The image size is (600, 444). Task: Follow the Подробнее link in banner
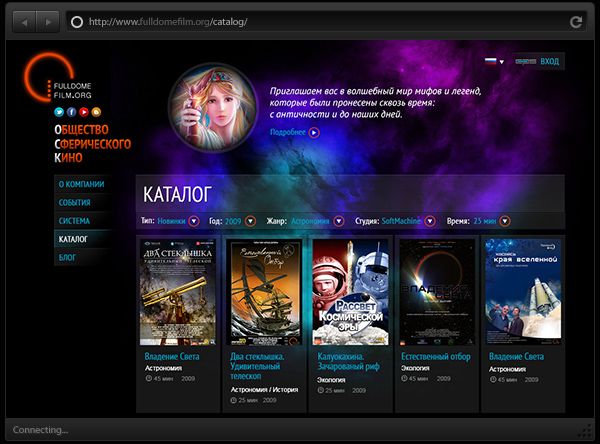coord(294,132)
